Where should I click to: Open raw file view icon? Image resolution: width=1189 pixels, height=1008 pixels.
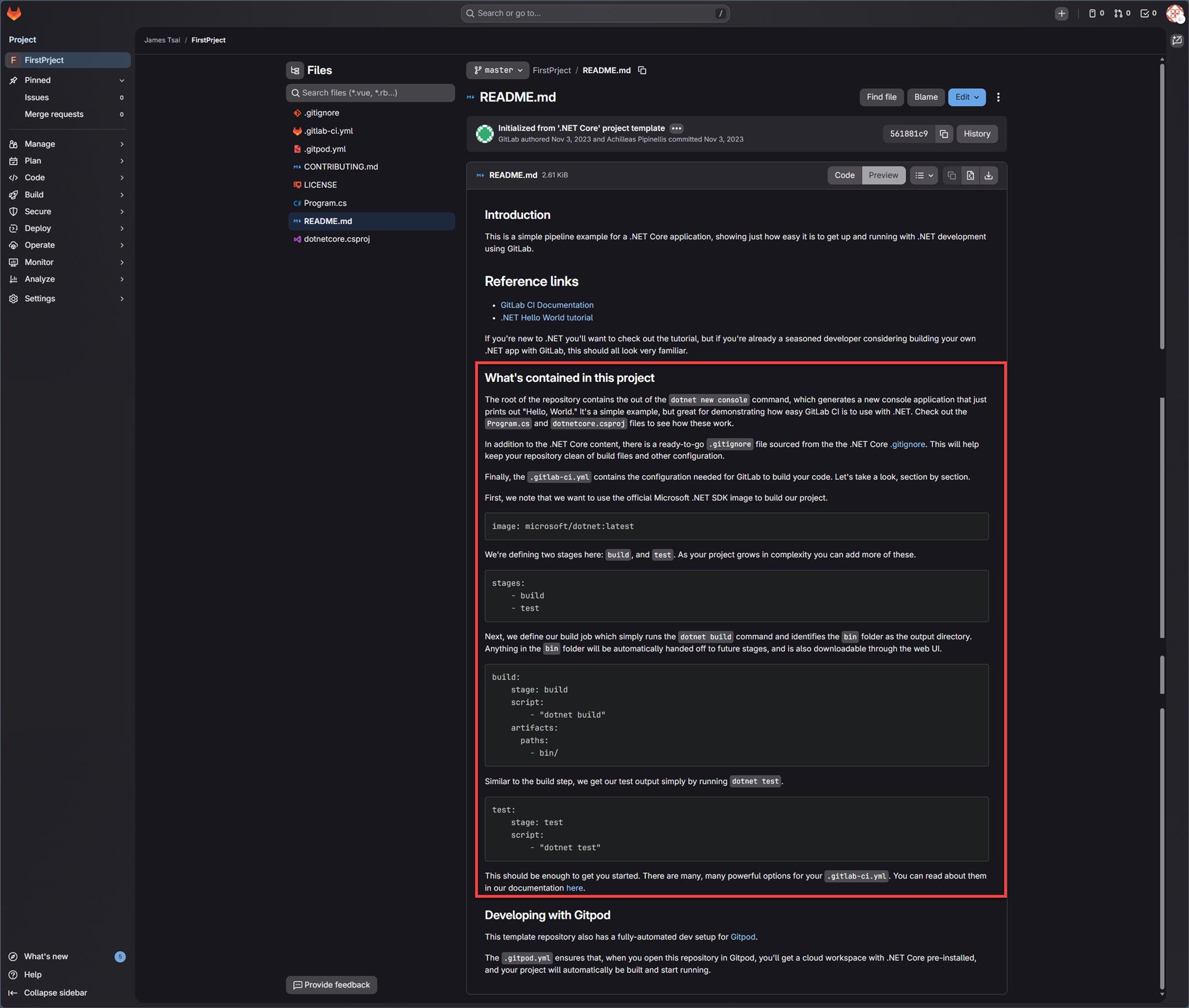(x=970, y=175)
